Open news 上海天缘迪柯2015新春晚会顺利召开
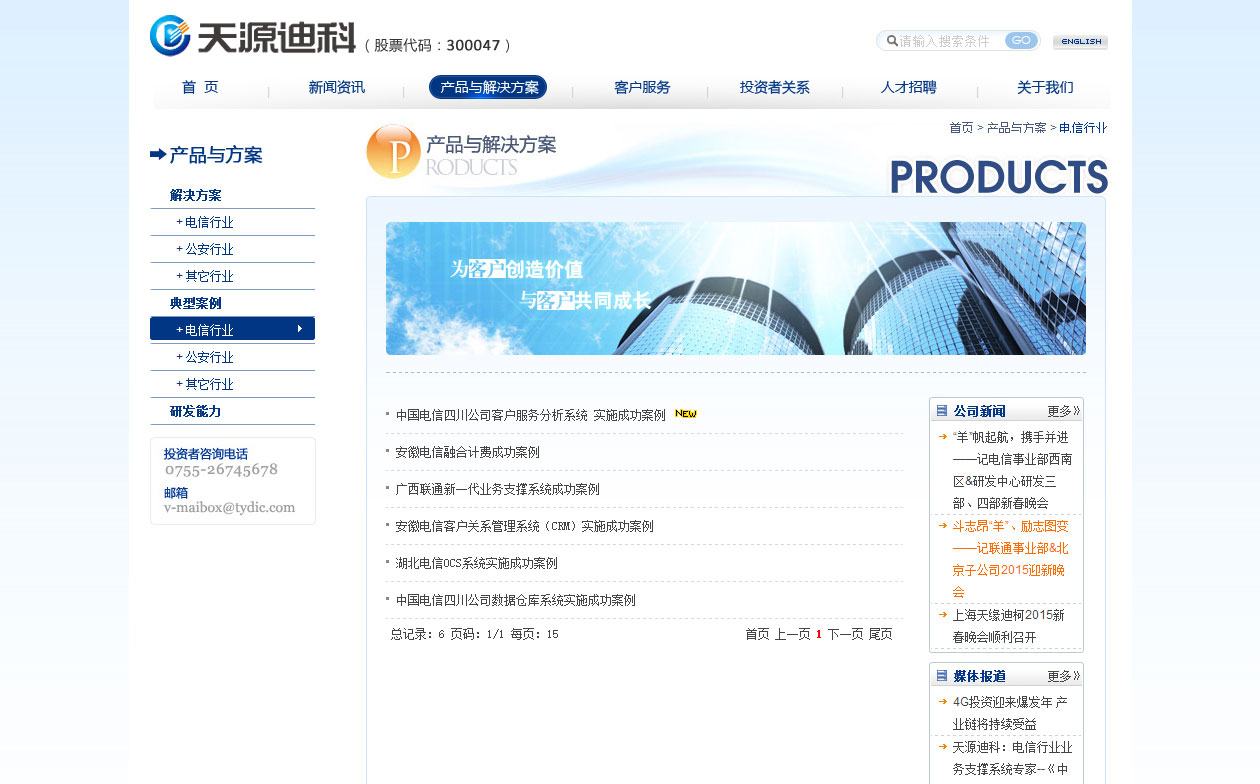Image resolution: width=1260 pixels, height=784 pixels. point(1008,626)
